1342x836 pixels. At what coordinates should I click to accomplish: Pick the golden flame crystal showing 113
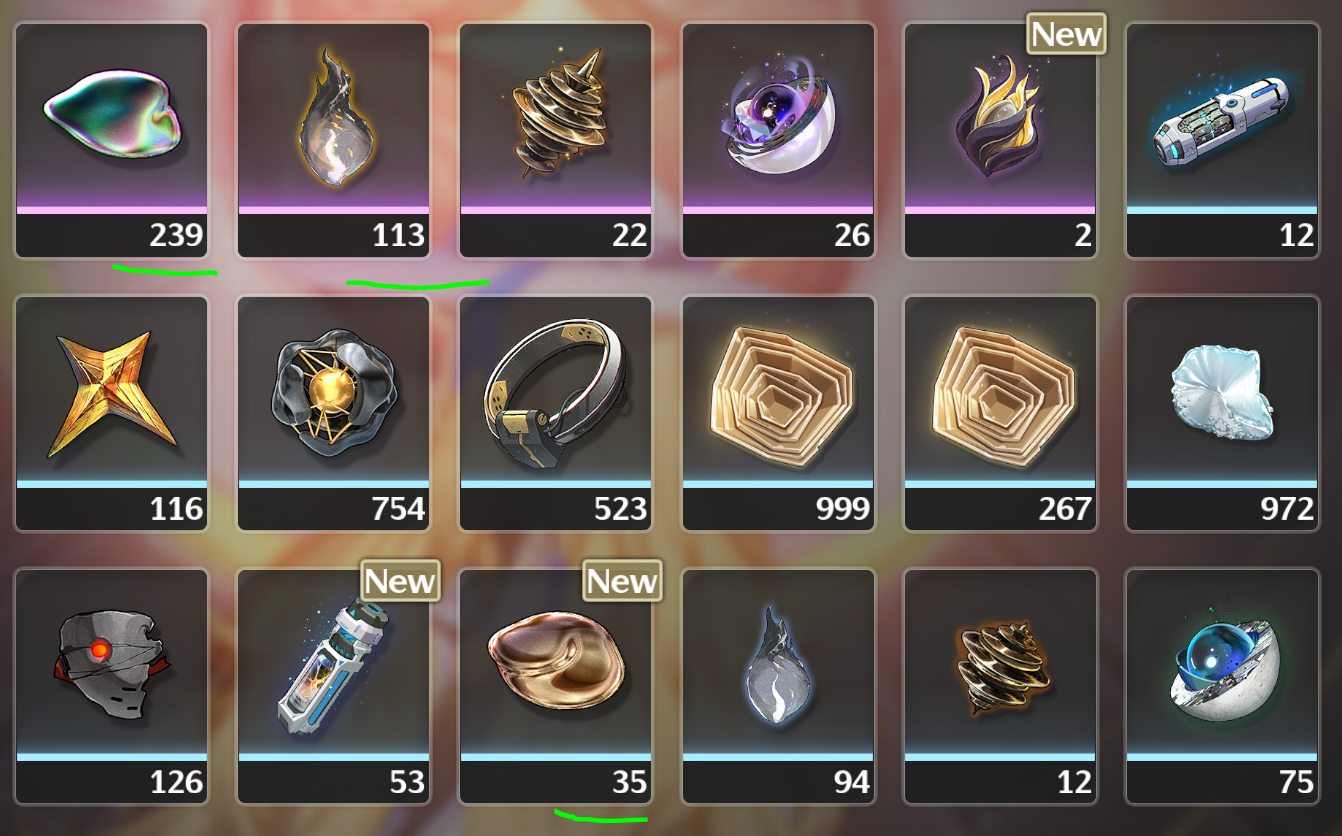334,140
